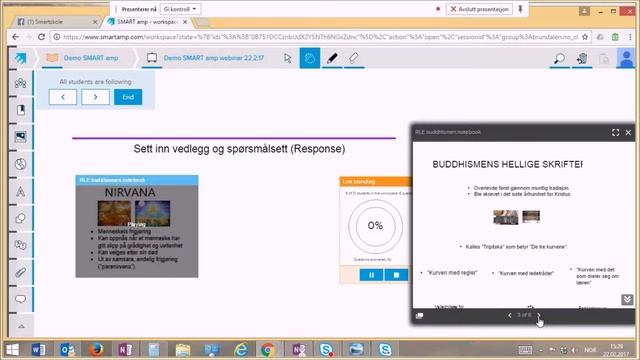Image resolution: width=640 pixels, height=360 pixels.
Task: Select the shapes tool in sidebar
Action: (20, 218)
